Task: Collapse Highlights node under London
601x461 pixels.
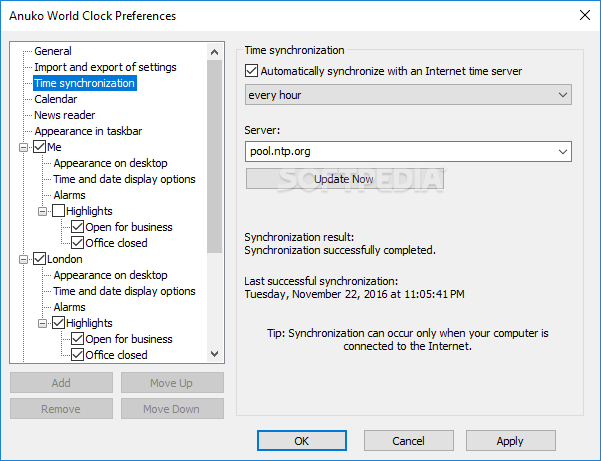Action: pos(43,323)
